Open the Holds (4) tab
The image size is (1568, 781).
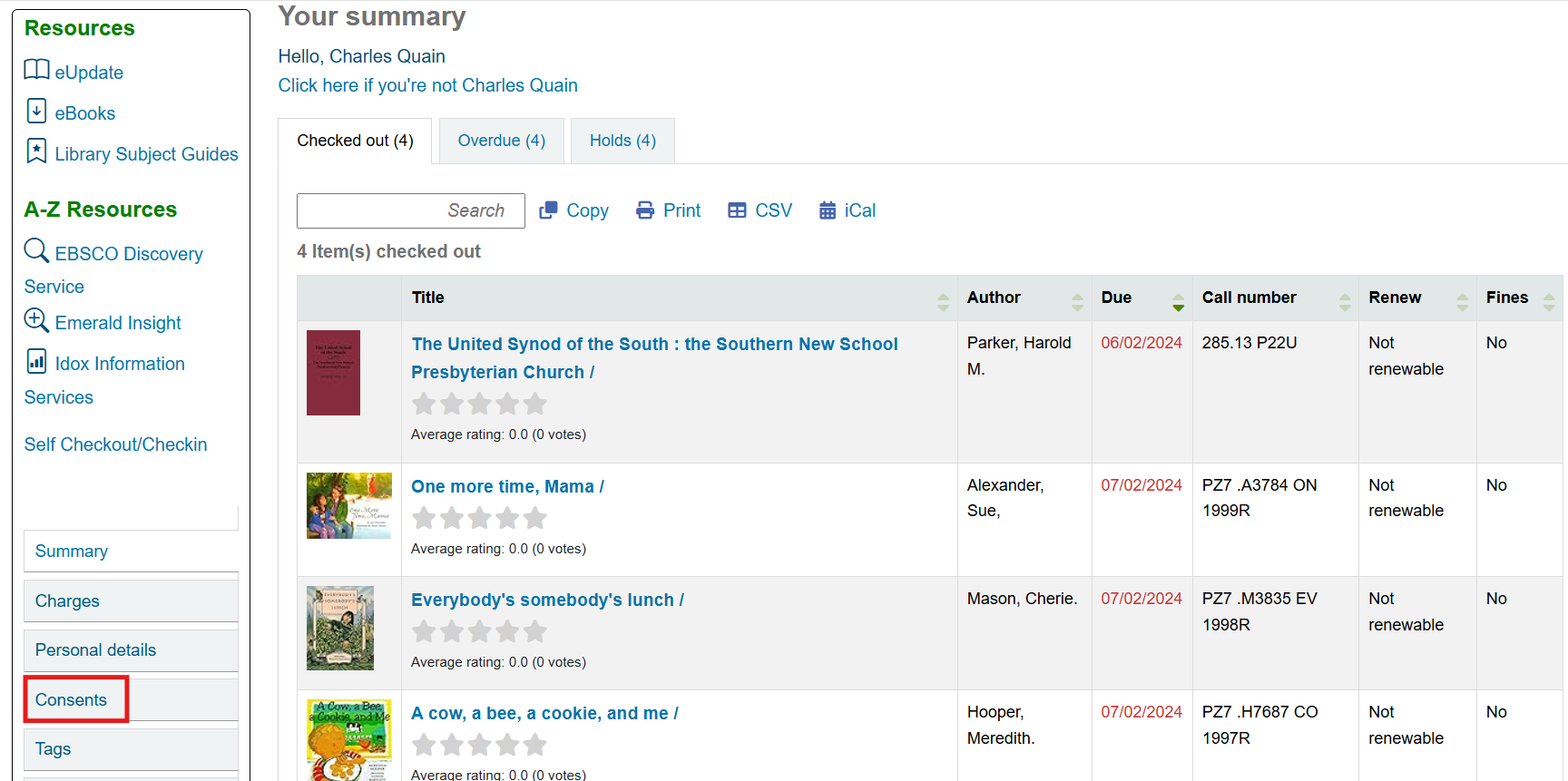[622, 141]
